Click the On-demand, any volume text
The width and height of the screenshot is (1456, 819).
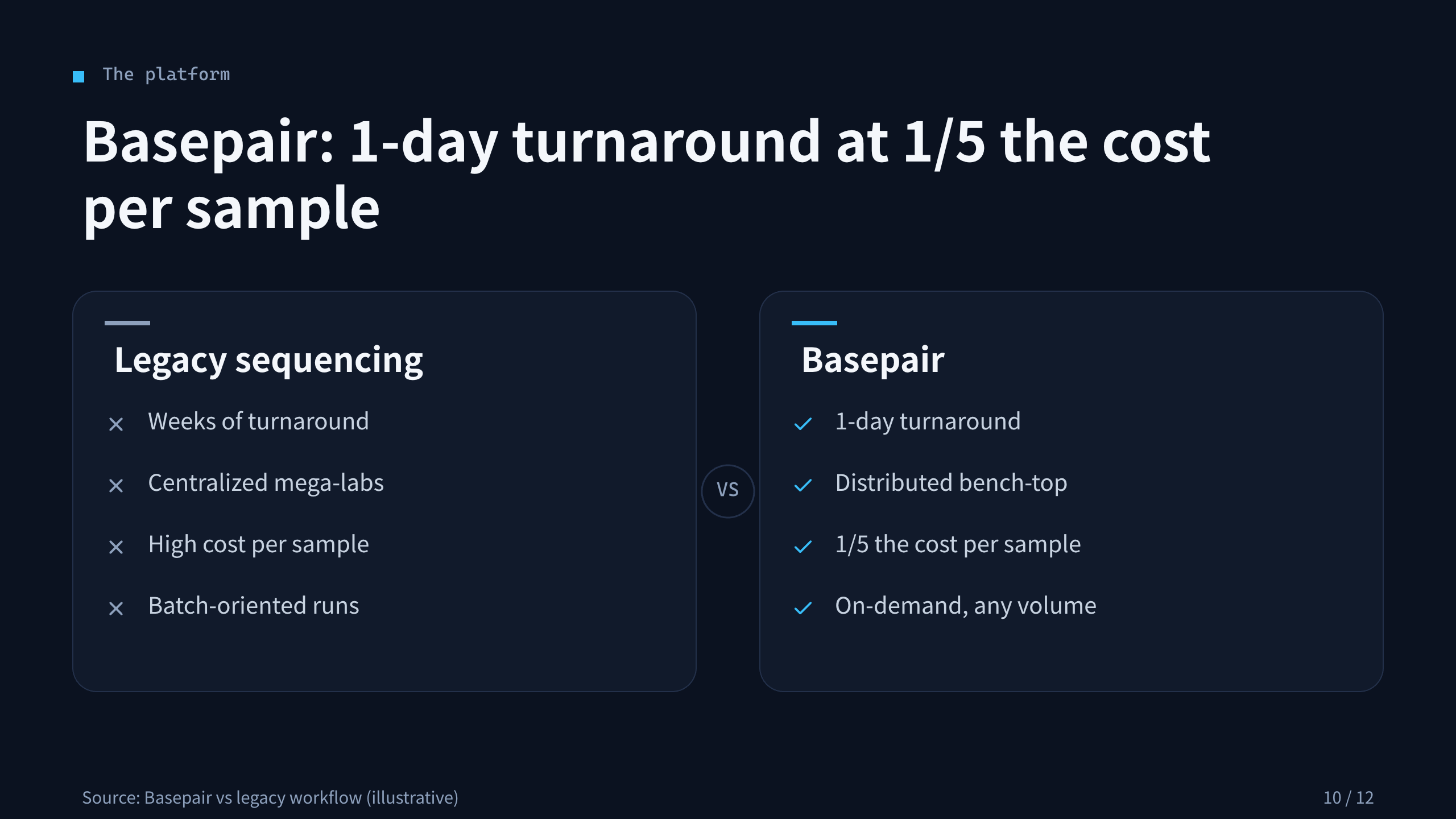tap(966, 606)
